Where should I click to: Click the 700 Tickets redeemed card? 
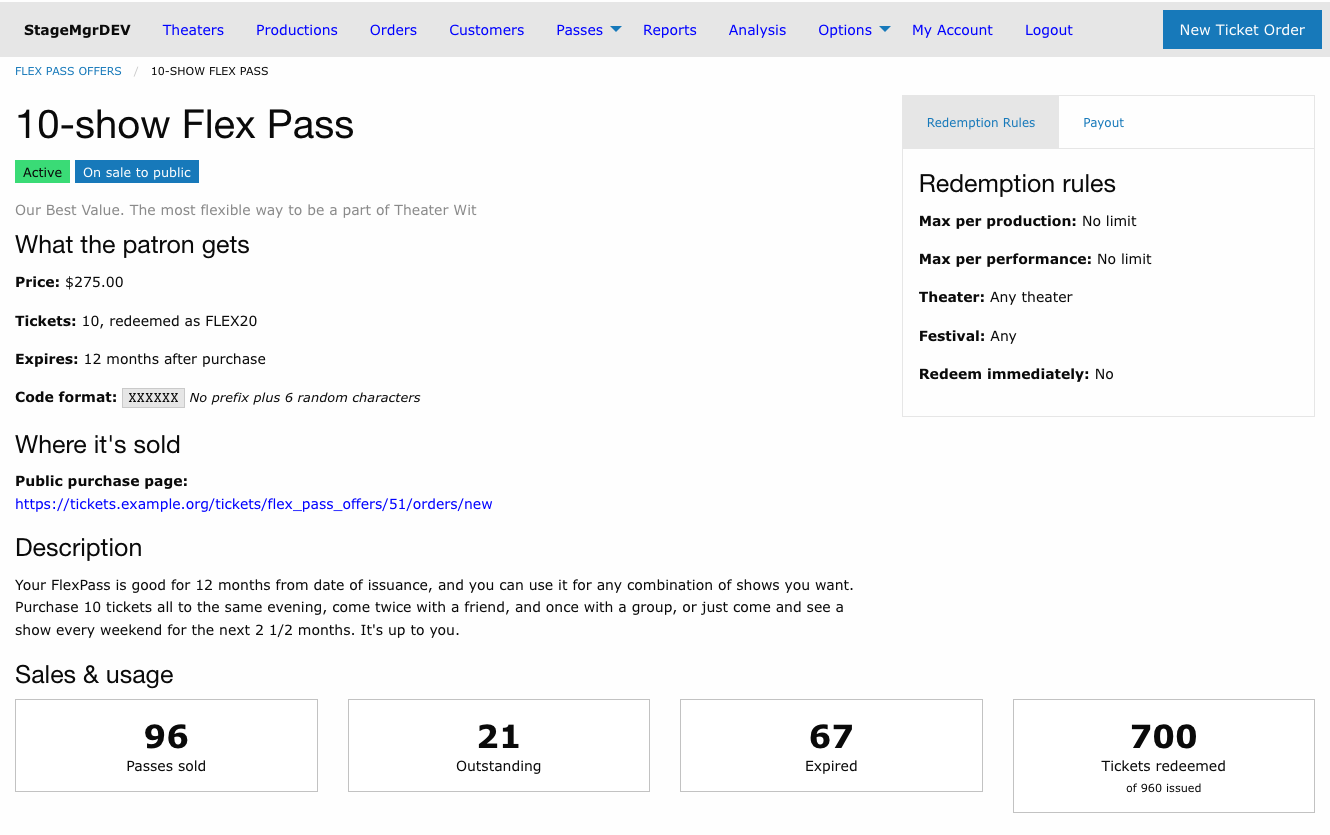coord(1164,755)
